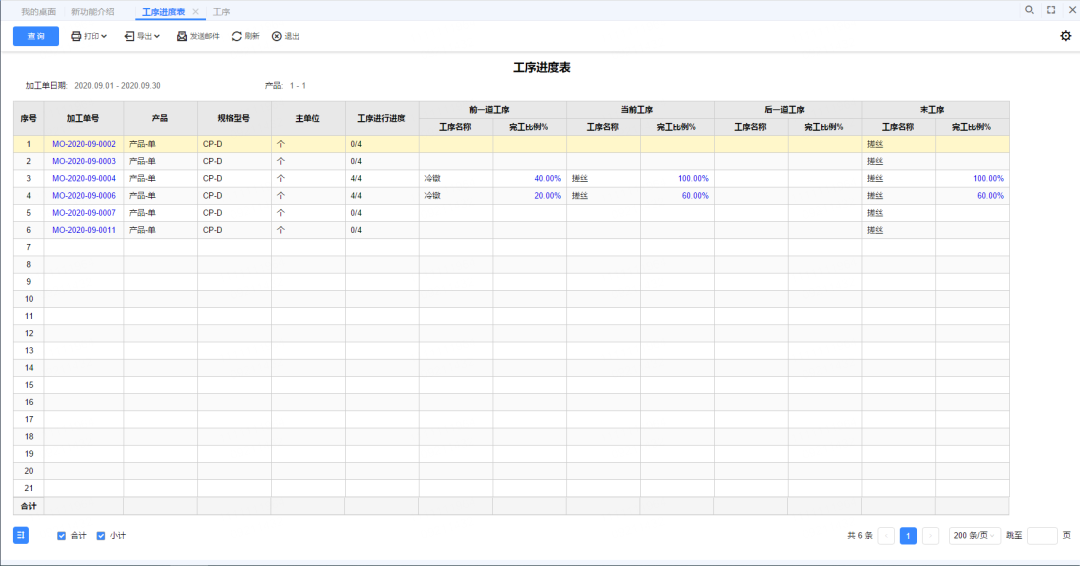Click 40.00% value in row 3

tap(548, 178)
